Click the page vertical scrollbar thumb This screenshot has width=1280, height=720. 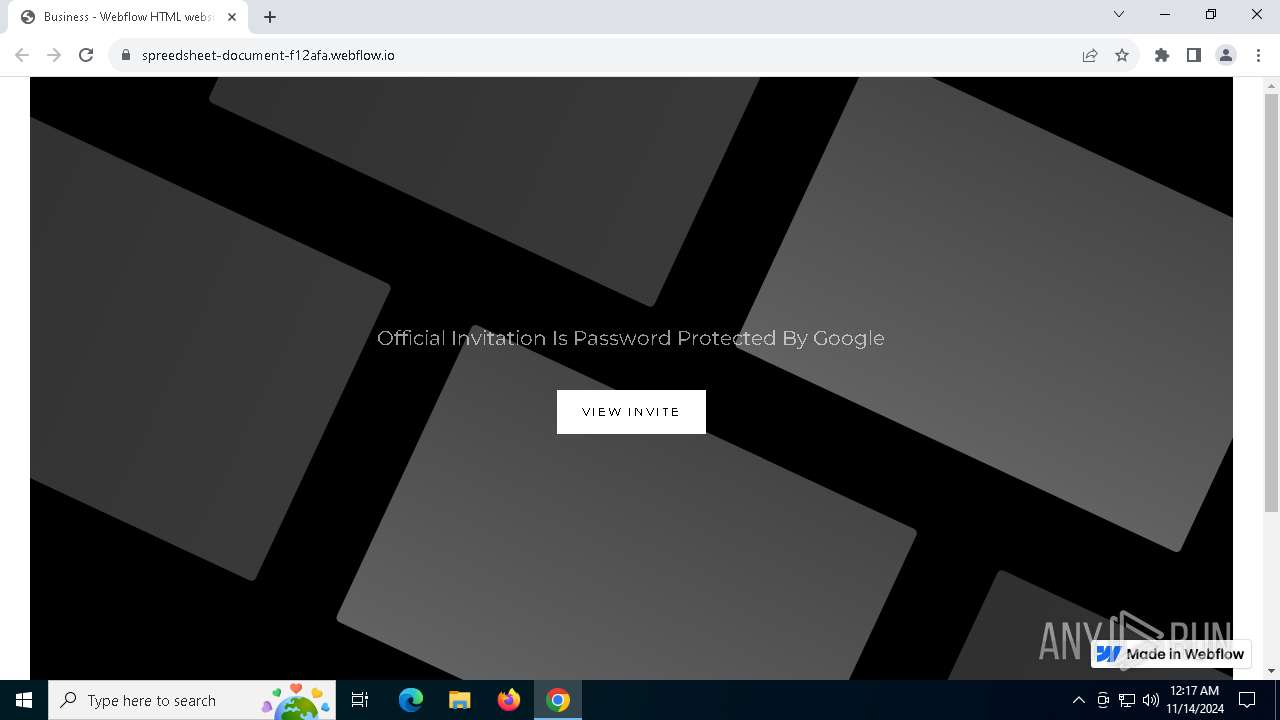click(x=1272, y=302)
